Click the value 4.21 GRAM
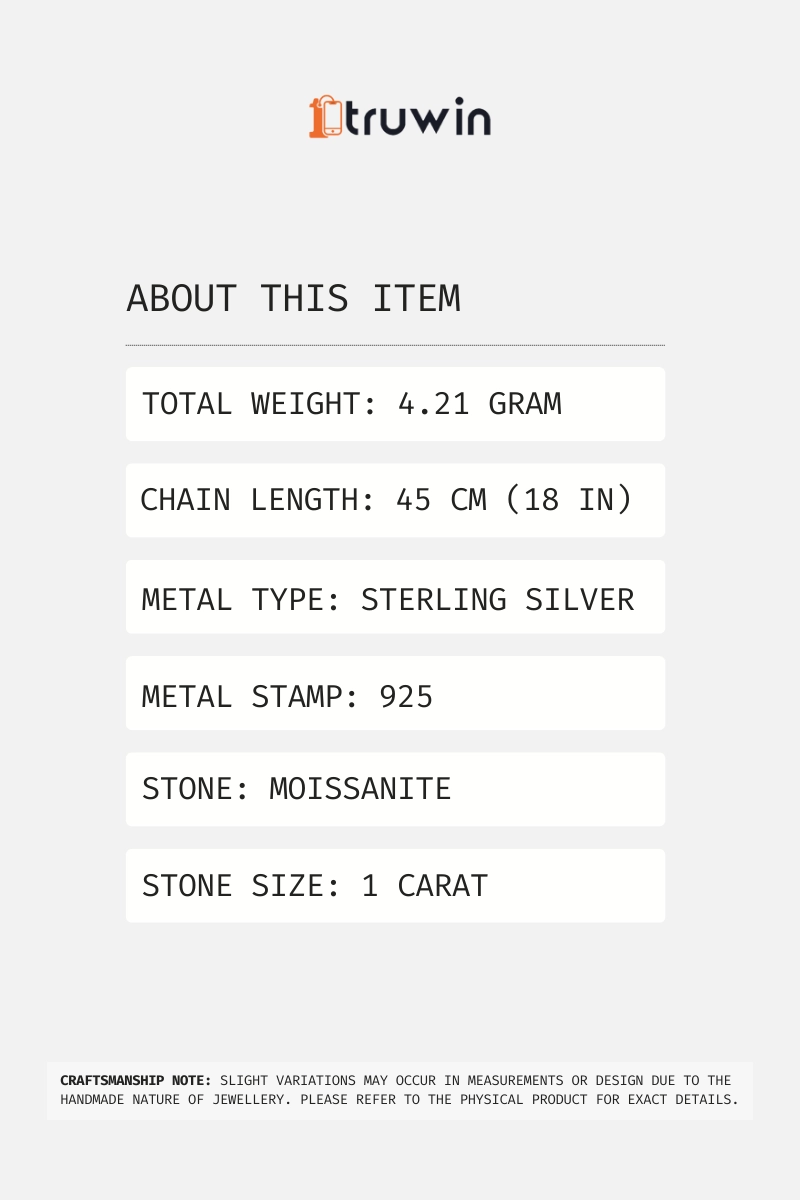This screenshot has height=1200, width=800. click(480, 404)
